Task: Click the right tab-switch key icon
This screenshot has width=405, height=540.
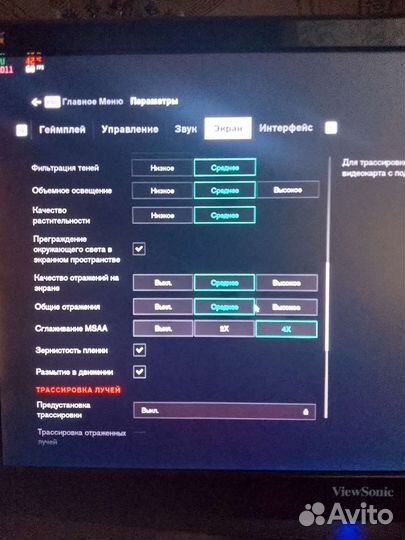Action: [331, 128]
